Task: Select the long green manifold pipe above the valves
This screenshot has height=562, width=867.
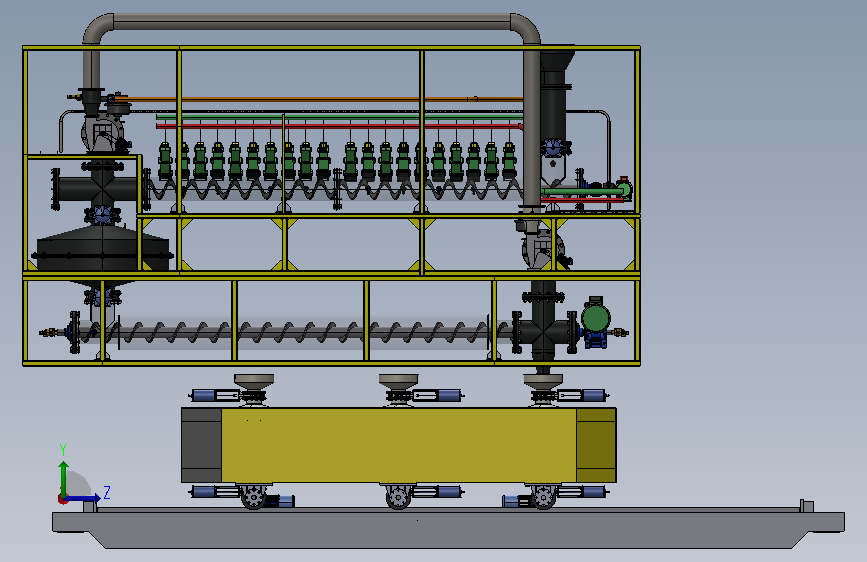Action: 339,117
